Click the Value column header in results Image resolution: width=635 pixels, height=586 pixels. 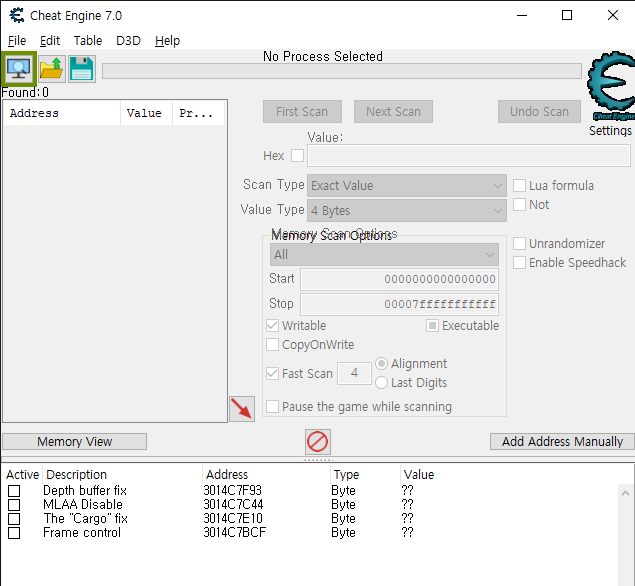[147, 113]
